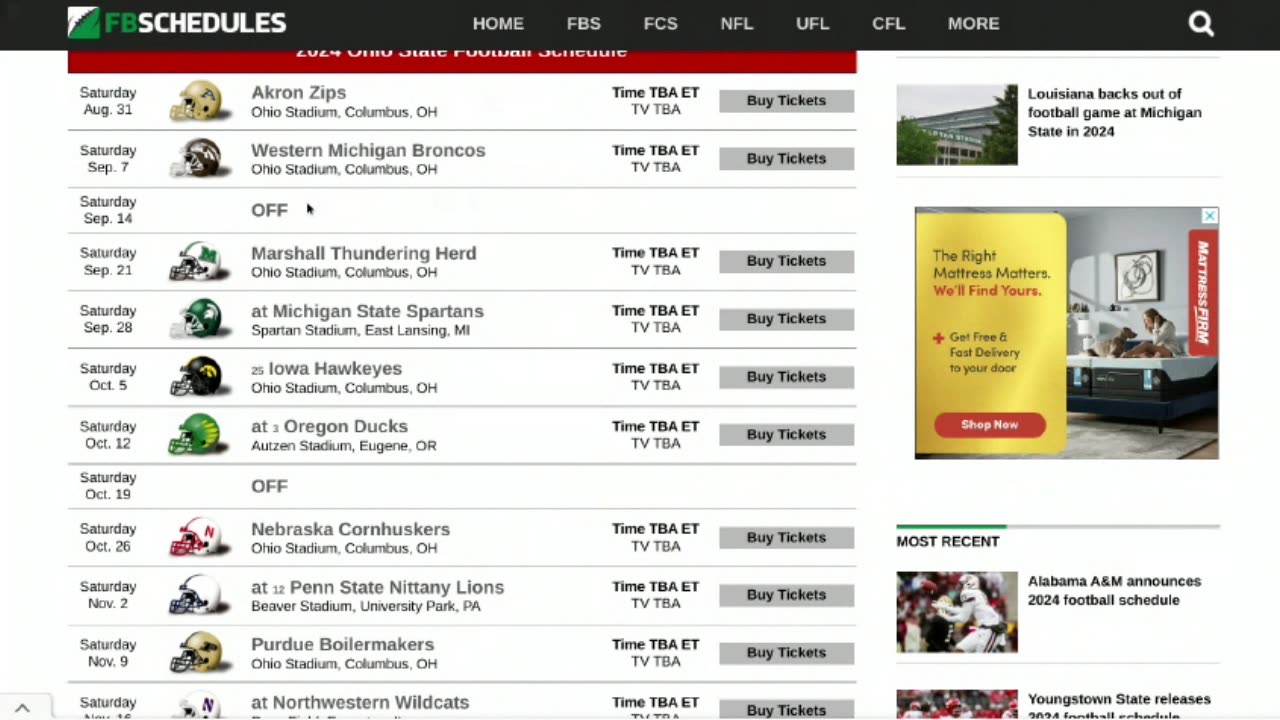Screen dimensions: 1280x720
Task: Open the Akron Zips team link
Action: [x=298, y=92]
